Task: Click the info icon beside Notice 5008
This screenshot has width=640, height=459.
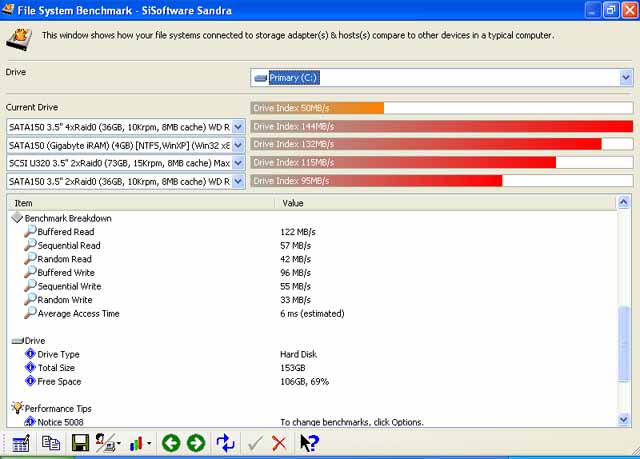Action: pyautogui.click(x=30, y=421)
